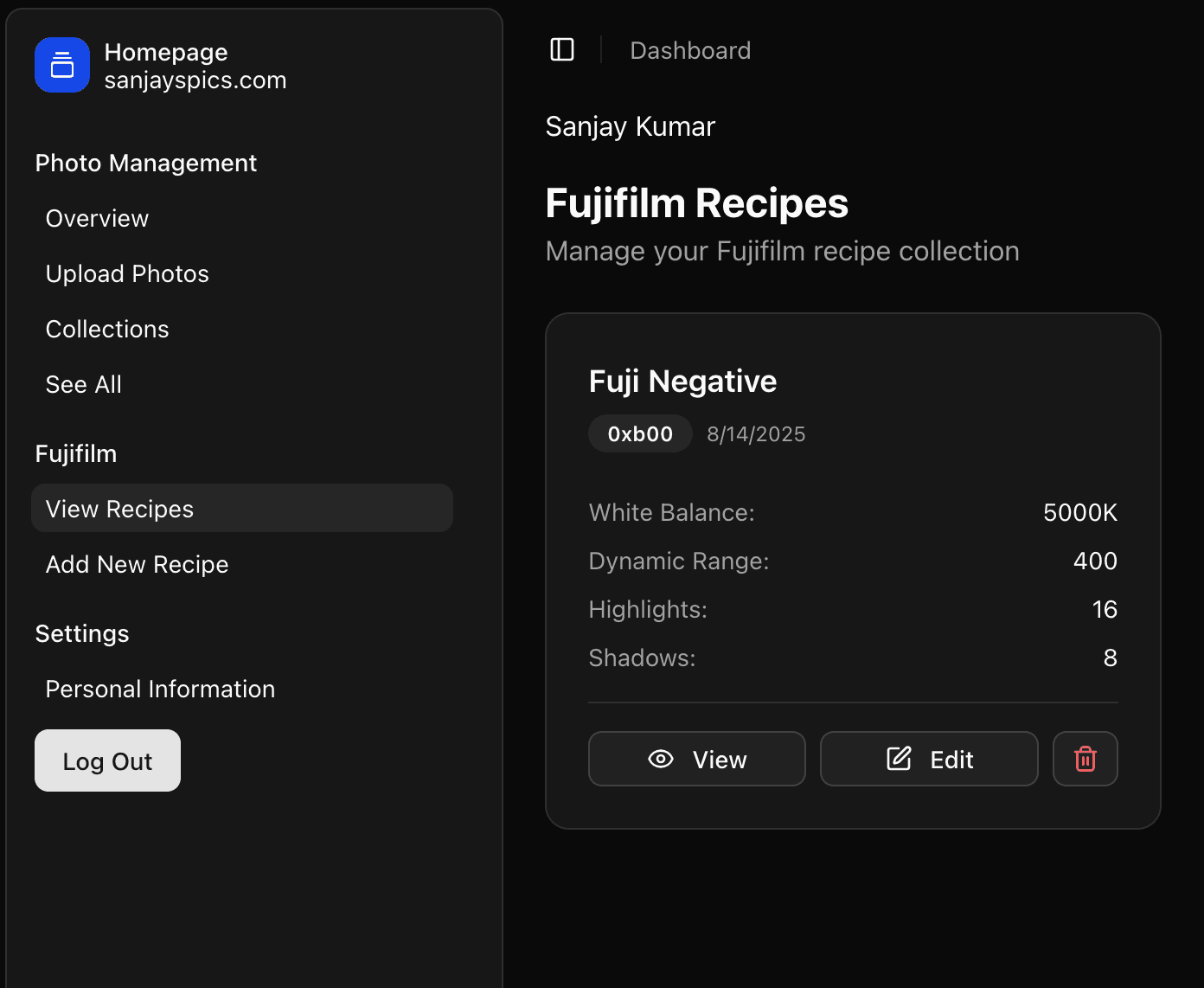The image size is (1204, 988).
Task: Select View Recipes in the sidebar
Action: tap(242, 508)
